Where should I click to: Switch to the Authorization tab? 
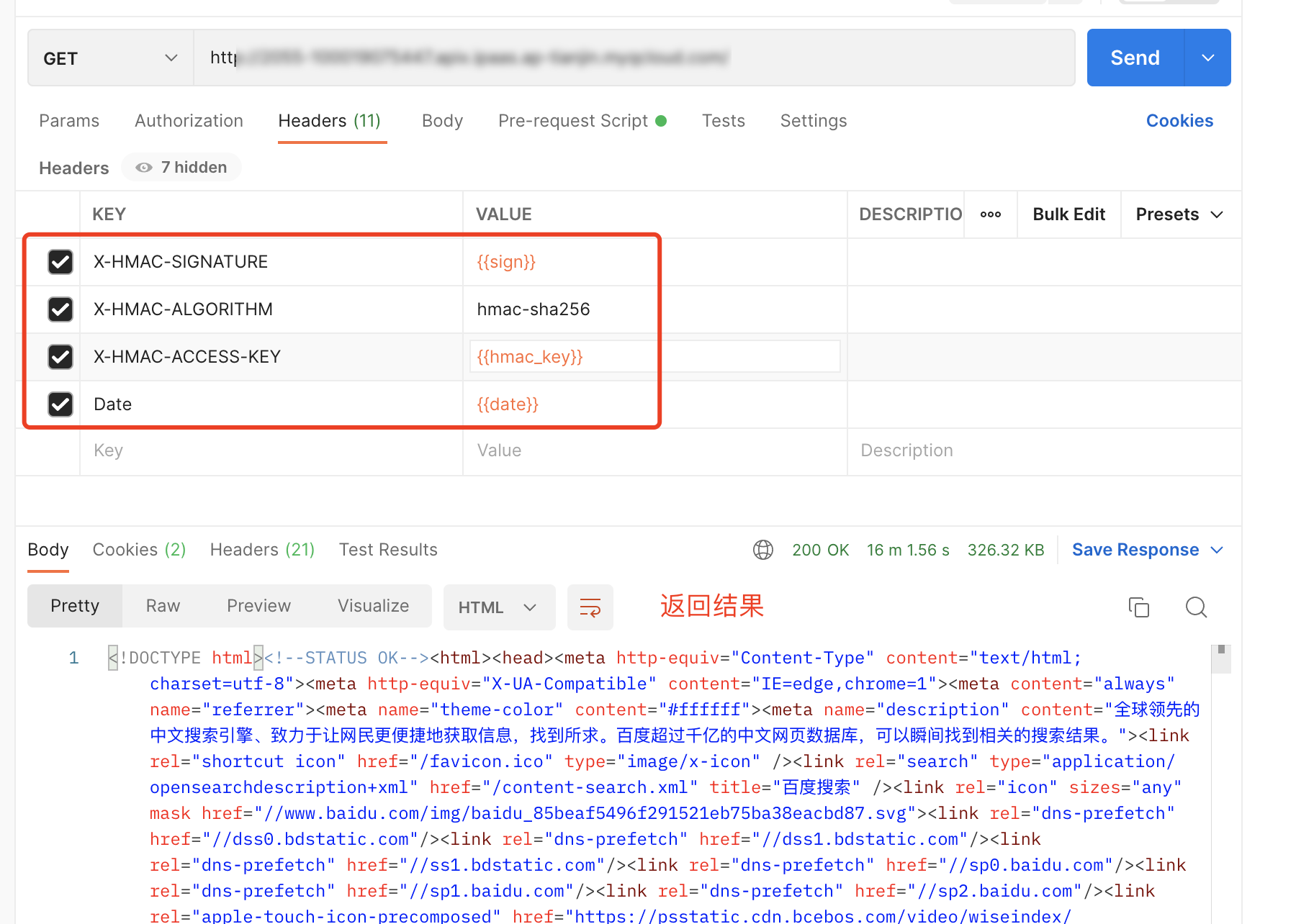click(189, 121)
